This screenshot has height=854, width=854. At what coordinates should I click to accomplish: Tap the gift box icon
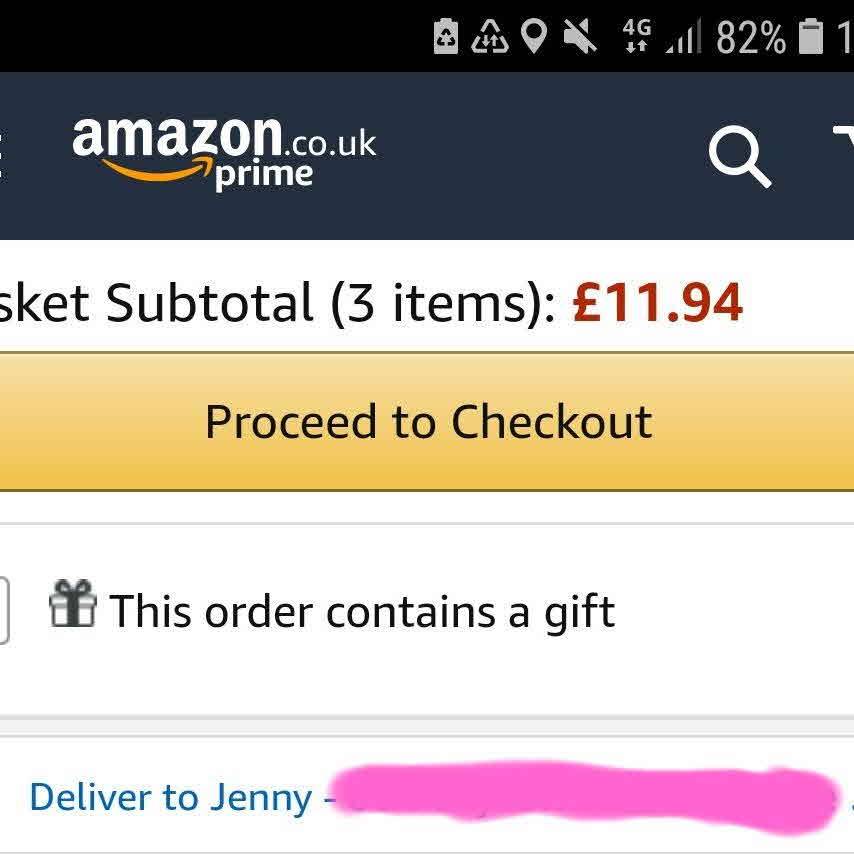click(72, 604)
